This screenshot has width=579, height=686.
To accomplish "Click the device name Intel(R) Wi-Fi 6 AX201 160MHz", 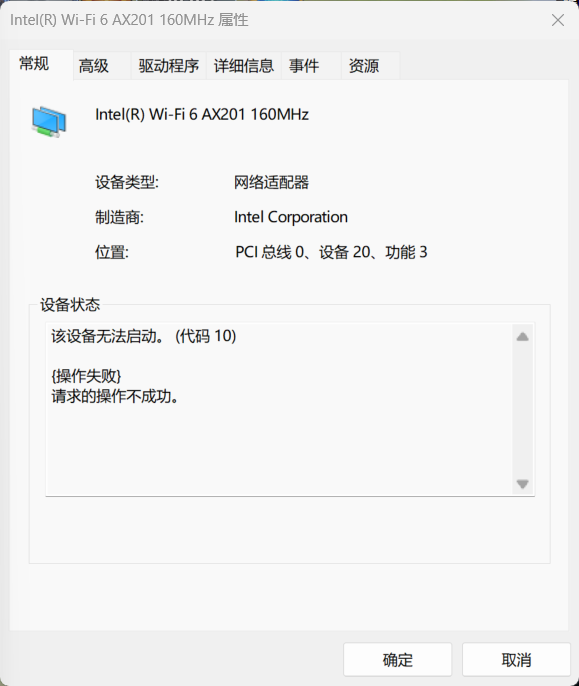I will tap(202, 115).
